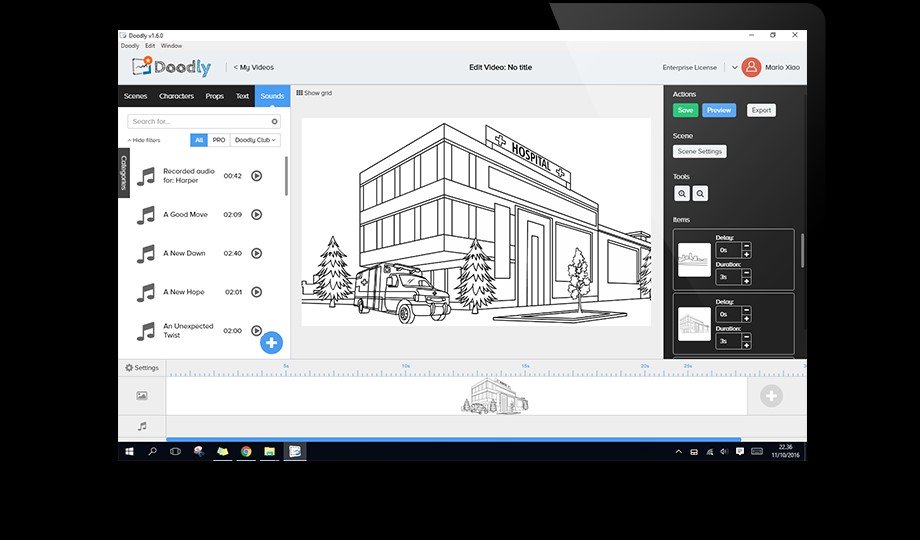Image resolution: width=920 pixels, height=540 pixels.
Task: Open the account dropdown arrow
Action: point(734,68)
